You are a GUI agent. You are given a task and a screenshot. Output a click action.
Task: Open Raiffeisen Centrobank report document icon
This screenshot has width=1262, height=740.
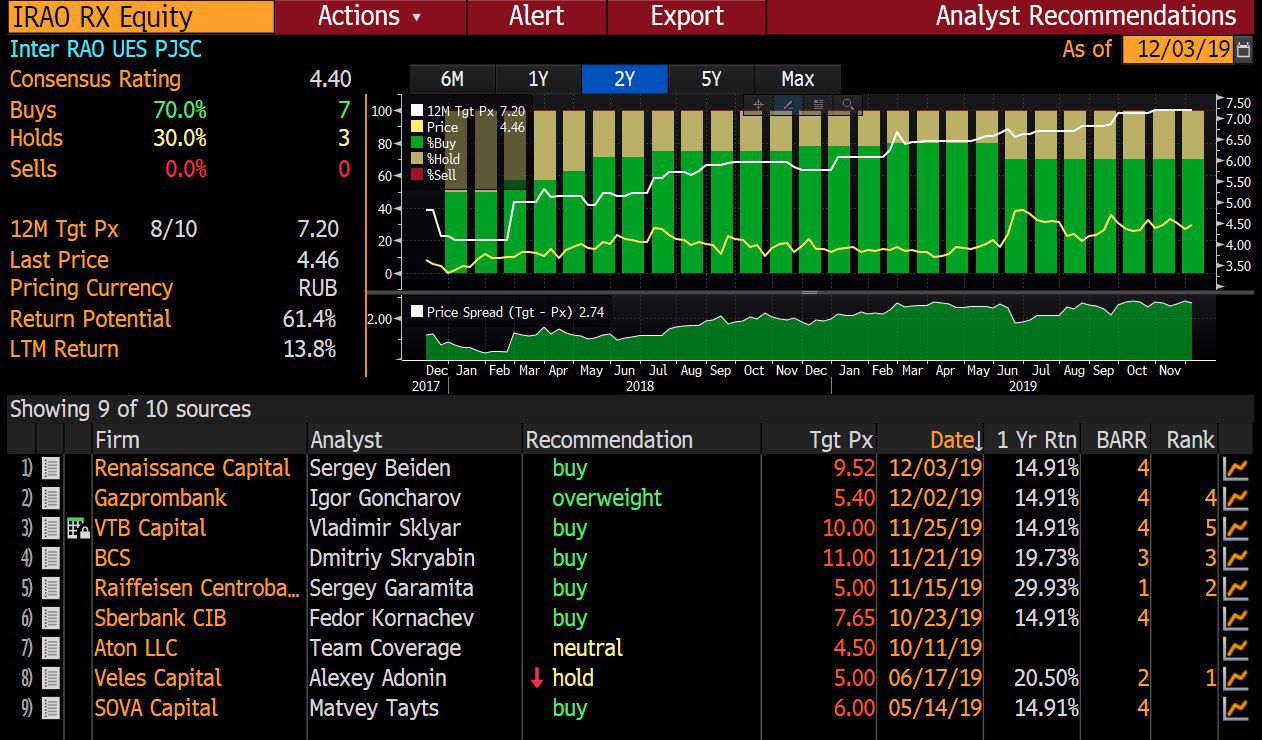click(x=50, y=588)
